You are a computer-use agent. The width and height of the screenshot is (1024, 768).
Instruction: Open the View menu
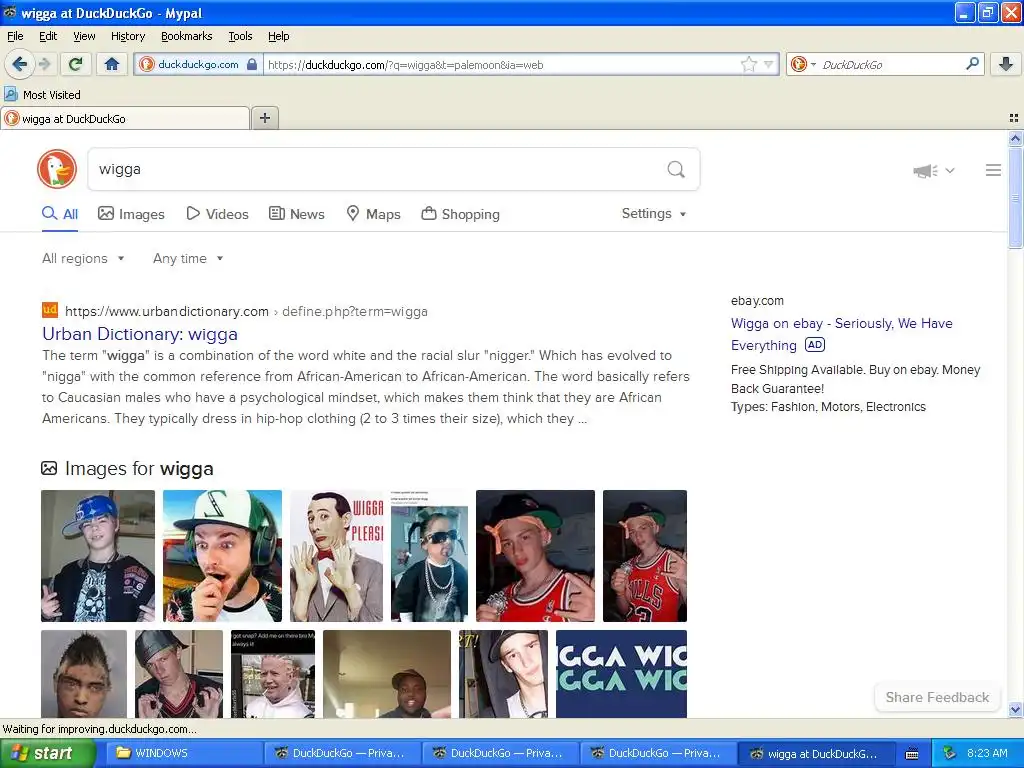(84, 36)
